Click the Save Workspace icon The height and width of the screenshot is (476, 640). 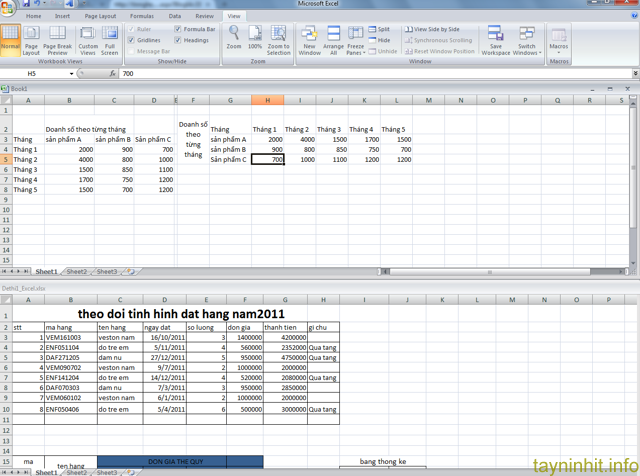coord(496,40)
